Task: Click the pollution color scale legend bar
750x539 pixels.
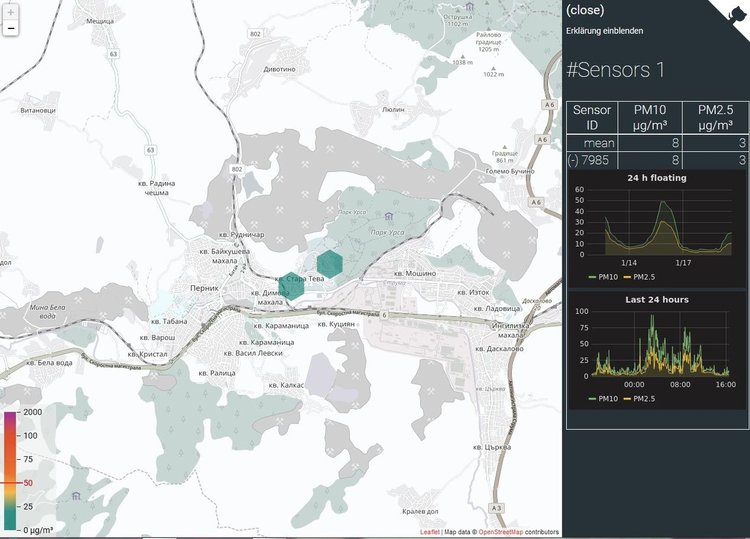Action: (9, 470)
